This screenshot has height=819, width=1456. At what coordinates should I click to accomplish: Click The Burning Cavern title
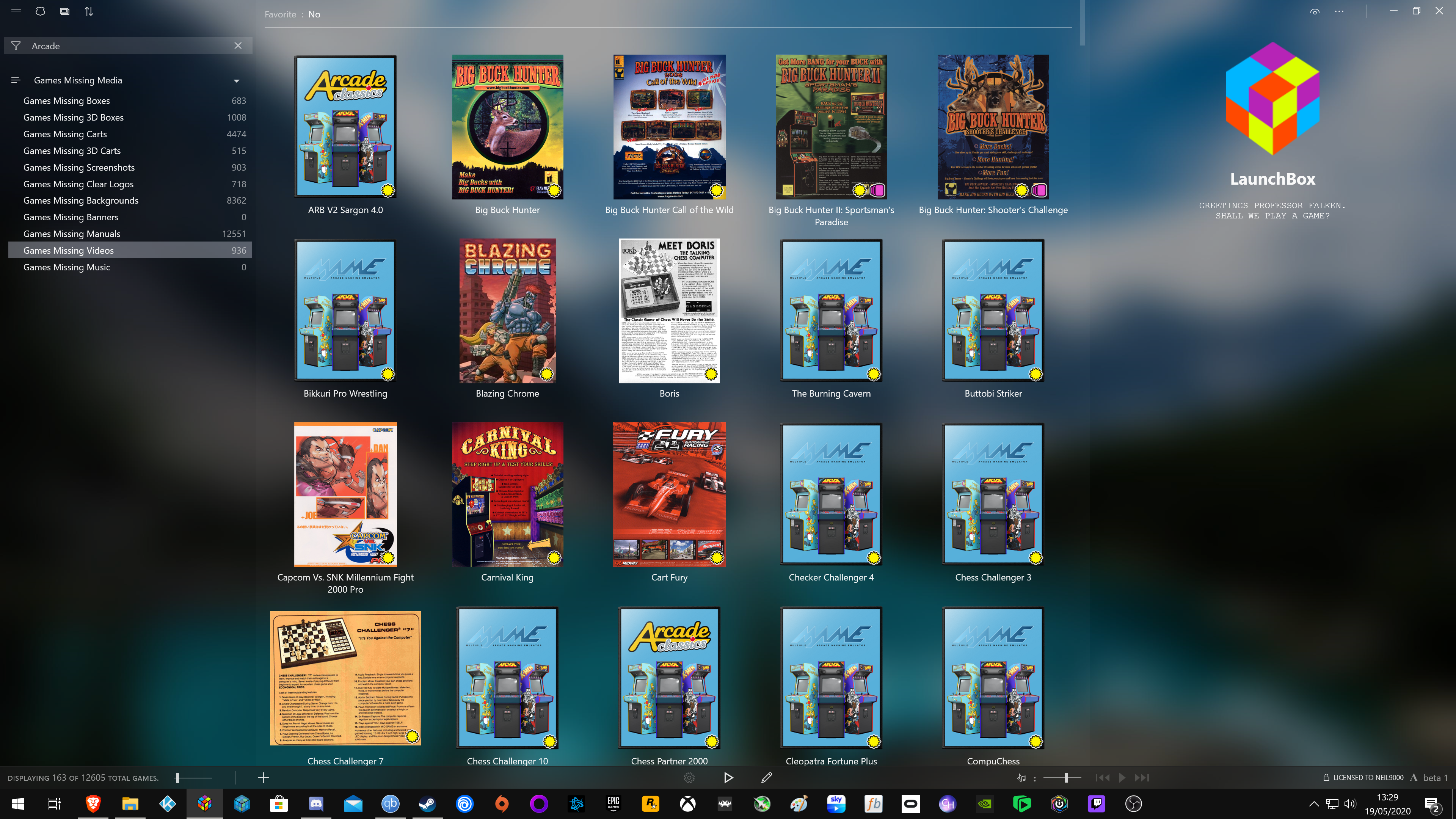831,394
